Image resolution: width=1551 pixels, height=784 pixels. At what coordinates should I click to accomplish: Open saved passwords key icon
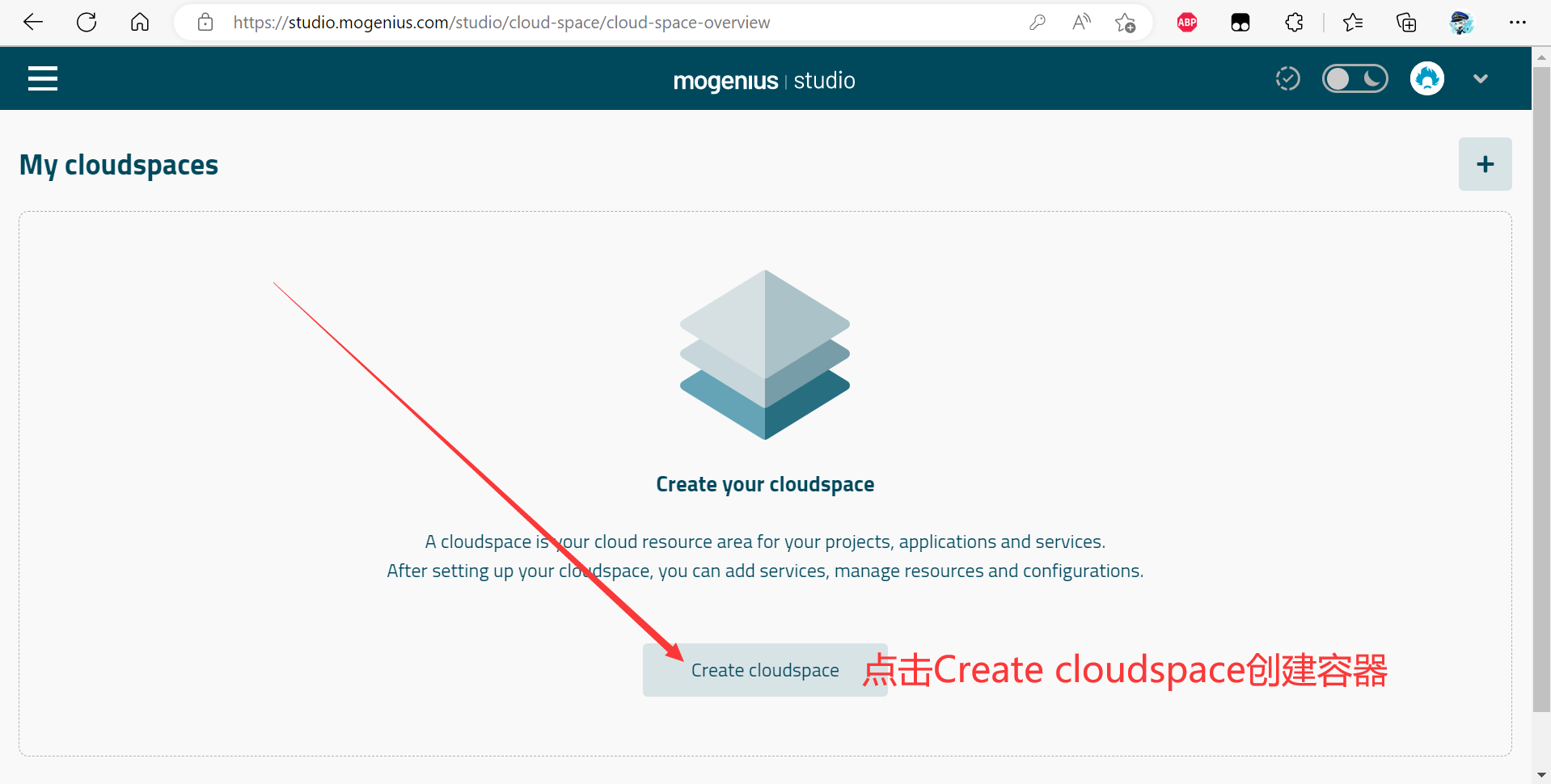coord(1038,23)
